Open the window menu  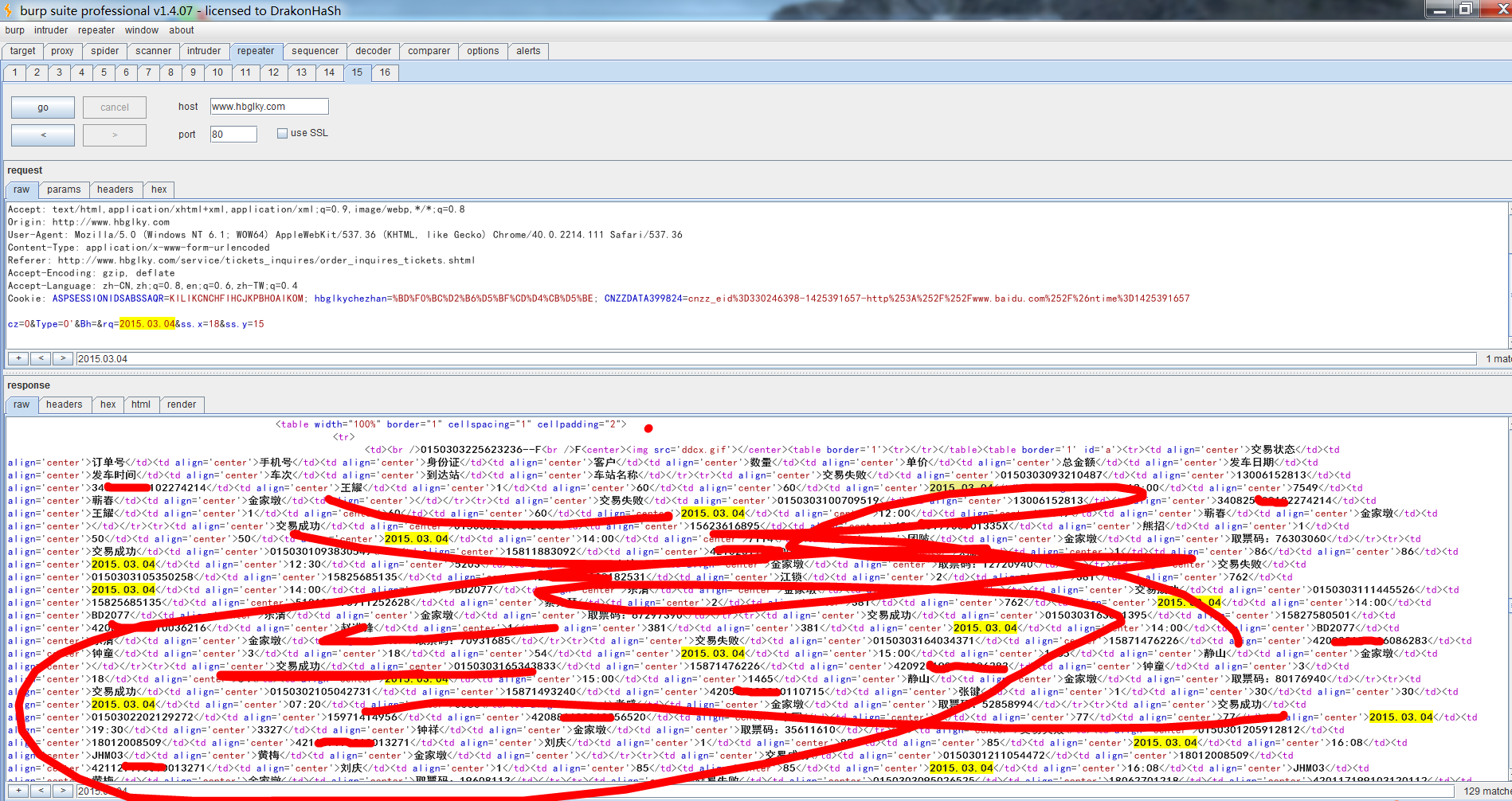pyautogui.click(x=142, y=30)
